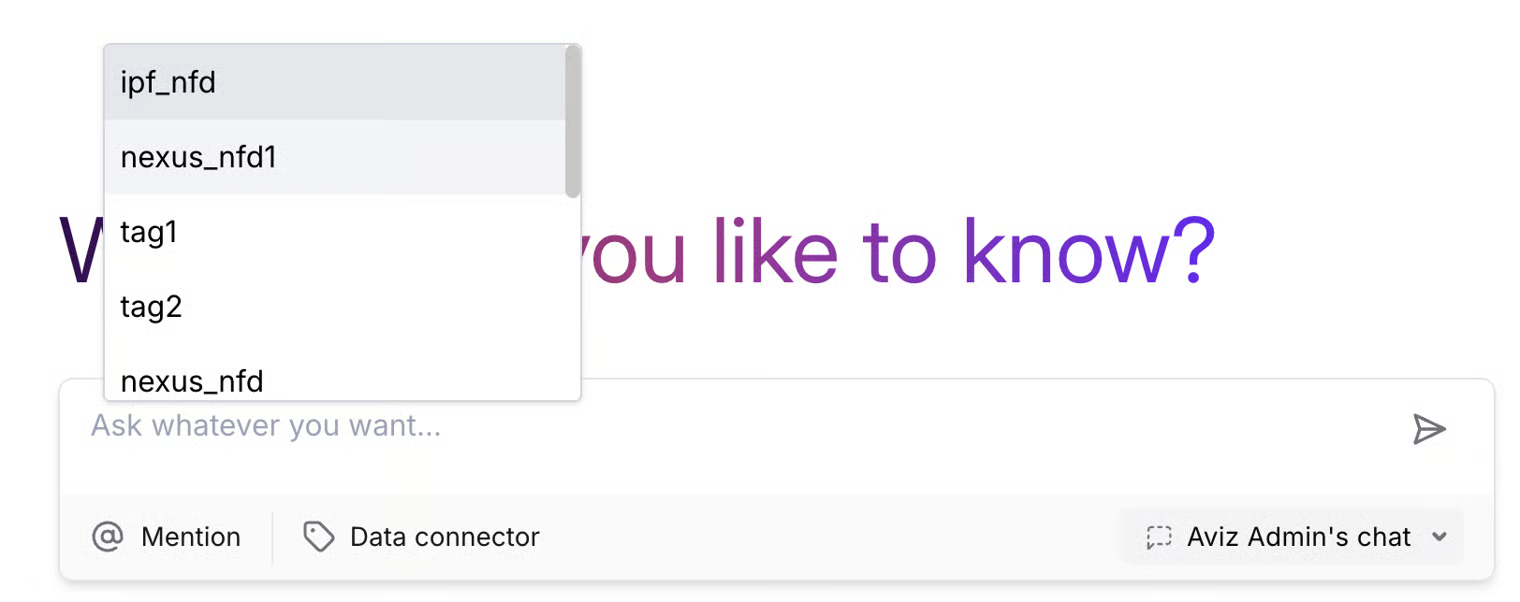The width and height of the screenshot is (1520, 602).
Task: Click the dashed chat bubble icon
Action: click(1159, 537)
